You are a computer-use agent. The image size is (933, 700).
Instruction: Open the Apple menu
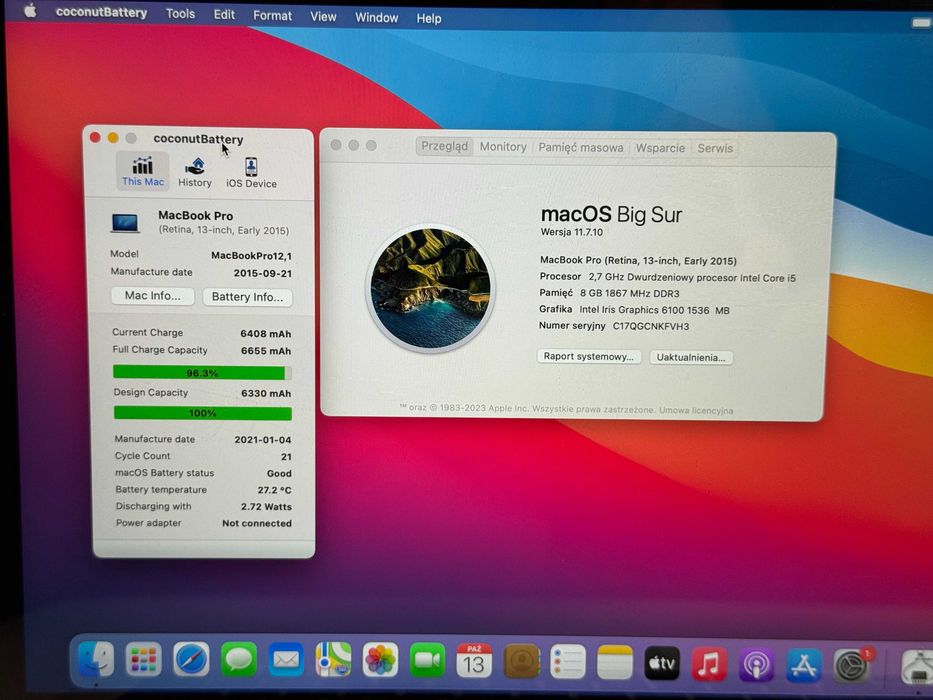pos(30,11)
